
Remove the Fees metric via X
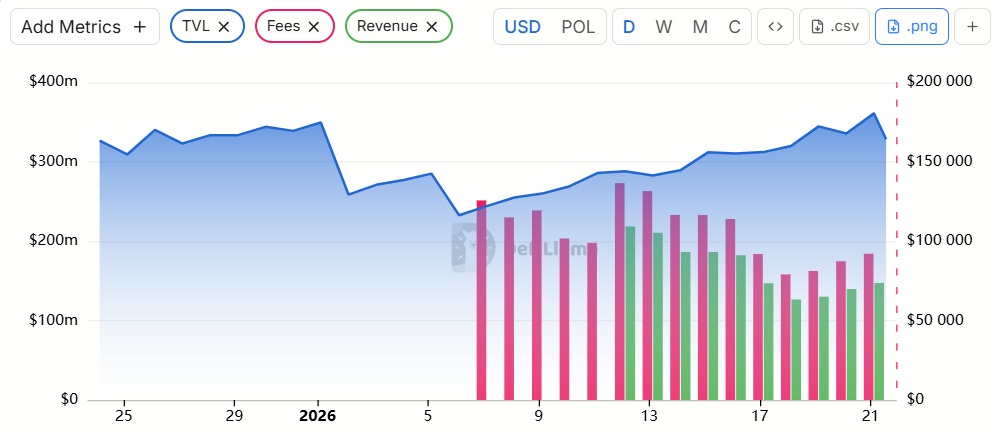314,27
